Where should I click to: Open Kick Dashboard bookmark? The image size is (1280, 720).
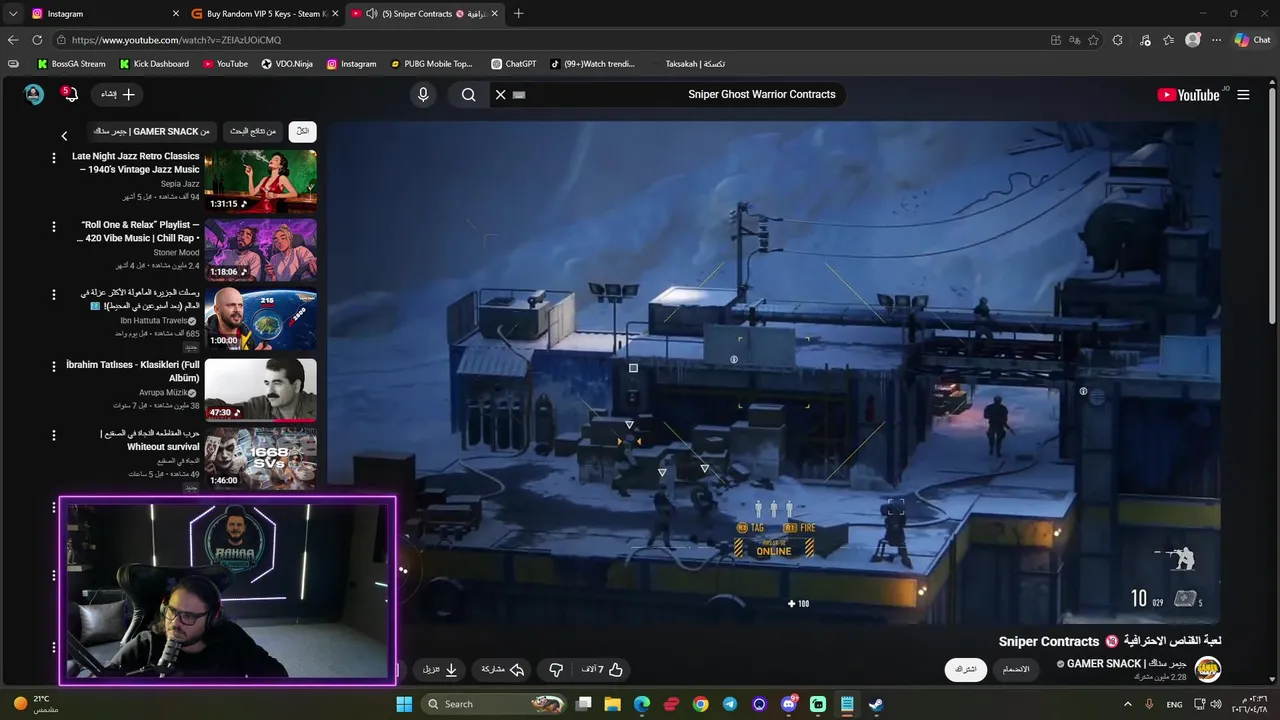pos(154,64)
